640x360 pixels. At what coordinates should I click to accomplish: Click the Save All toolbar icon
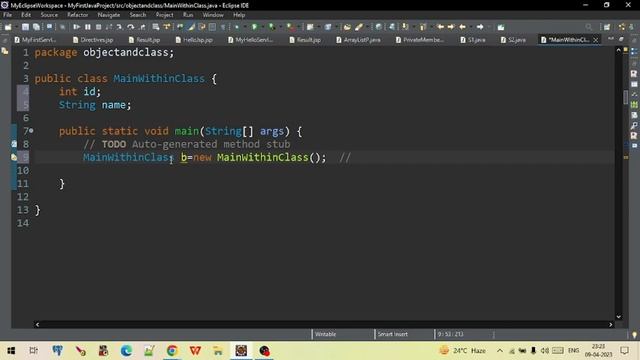click(36, 27)
